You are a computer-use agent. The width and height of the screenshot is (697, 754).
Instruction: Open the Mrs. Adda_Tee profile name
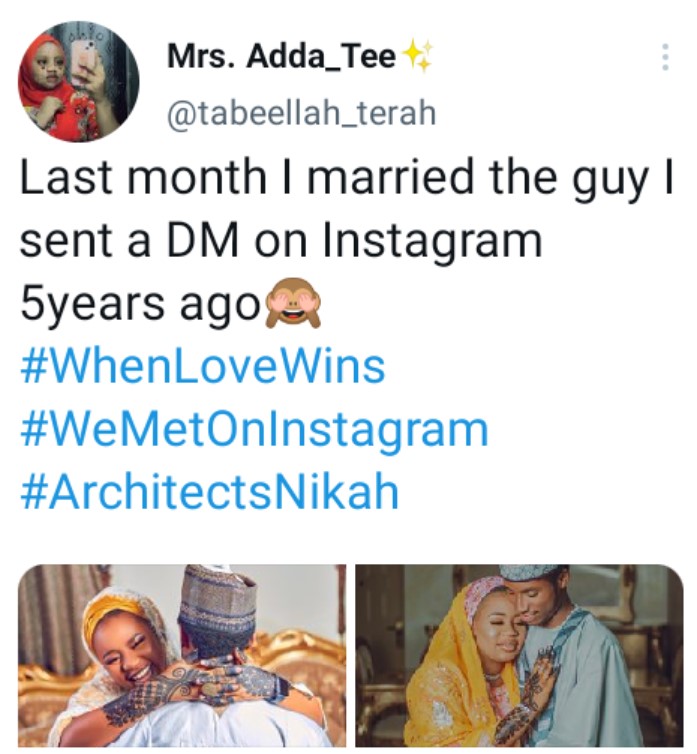point(282,57)
